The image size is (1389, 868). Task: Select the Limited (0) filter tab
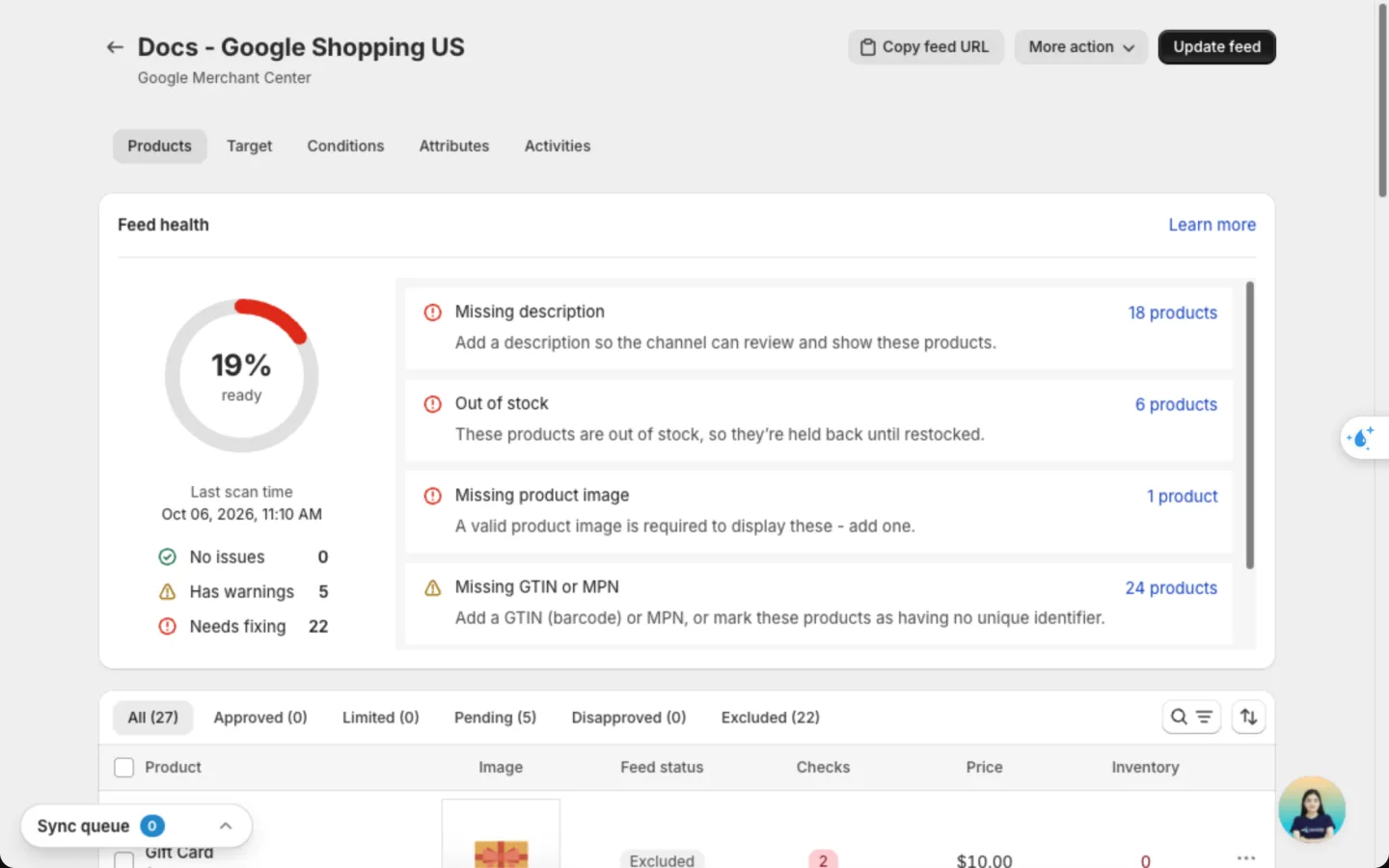[381, 718]
